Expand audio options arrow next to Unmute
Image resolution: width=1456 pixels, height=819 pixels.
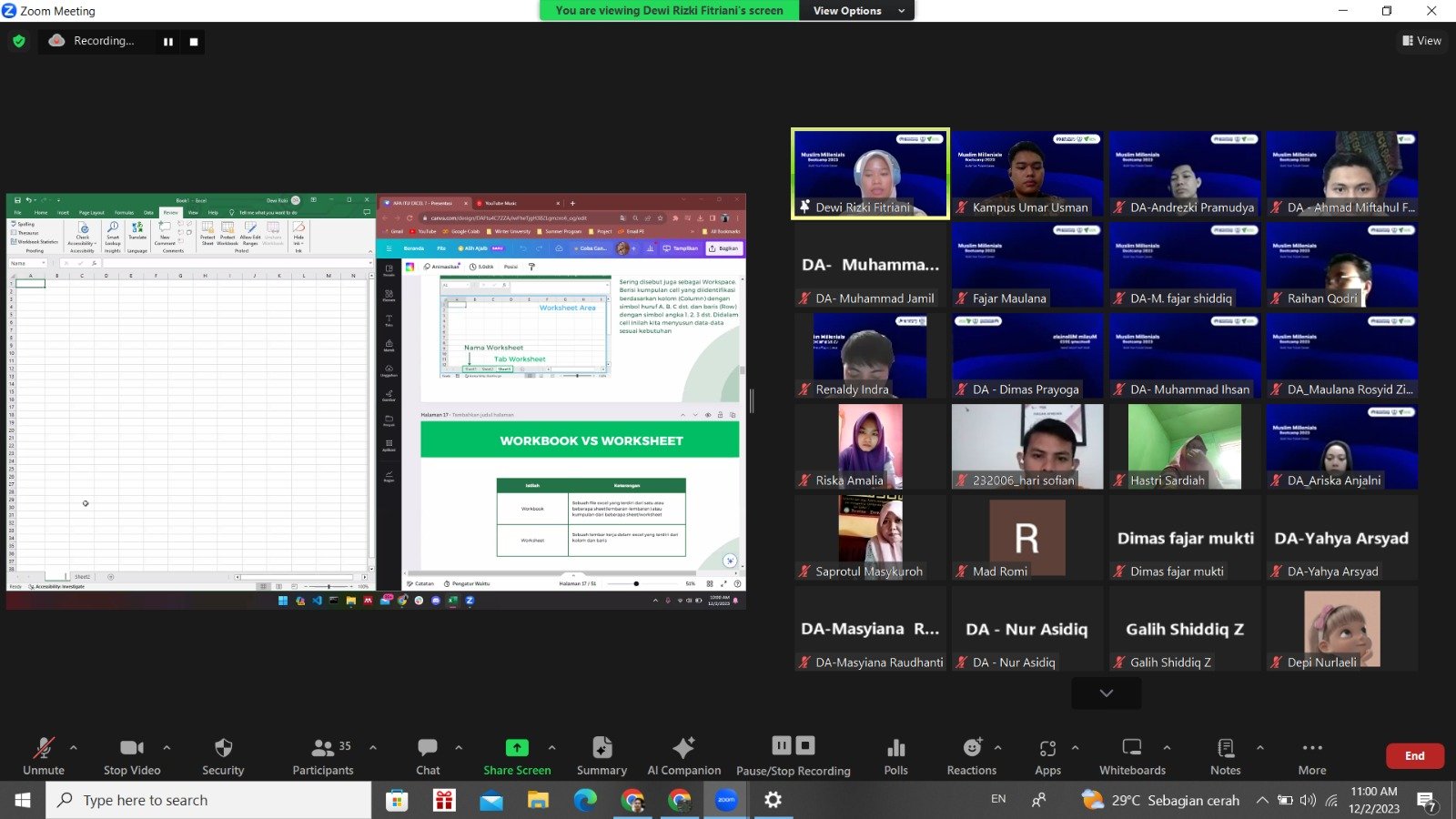click(74, 747)
